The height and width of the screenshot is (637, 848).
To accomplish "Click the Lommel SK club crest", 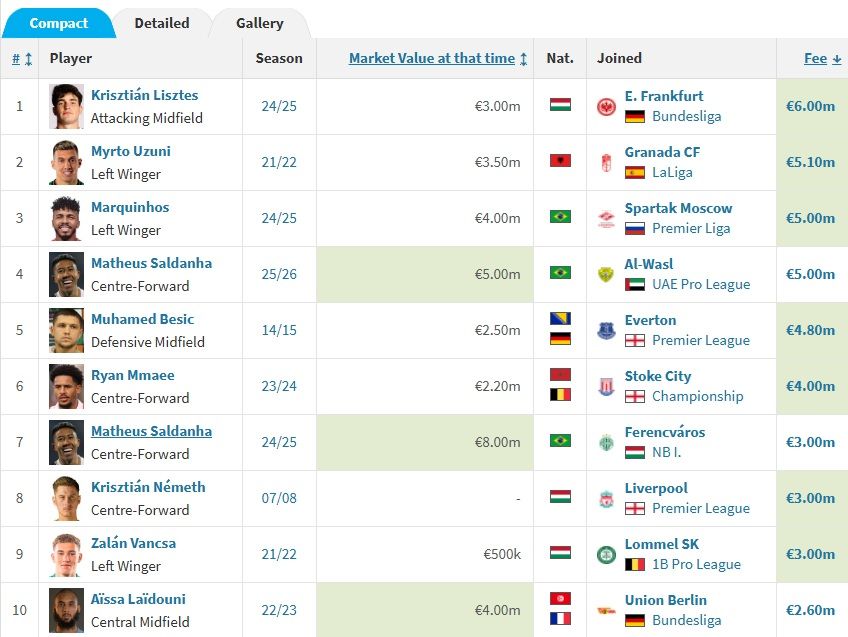I will coord(606,554).
